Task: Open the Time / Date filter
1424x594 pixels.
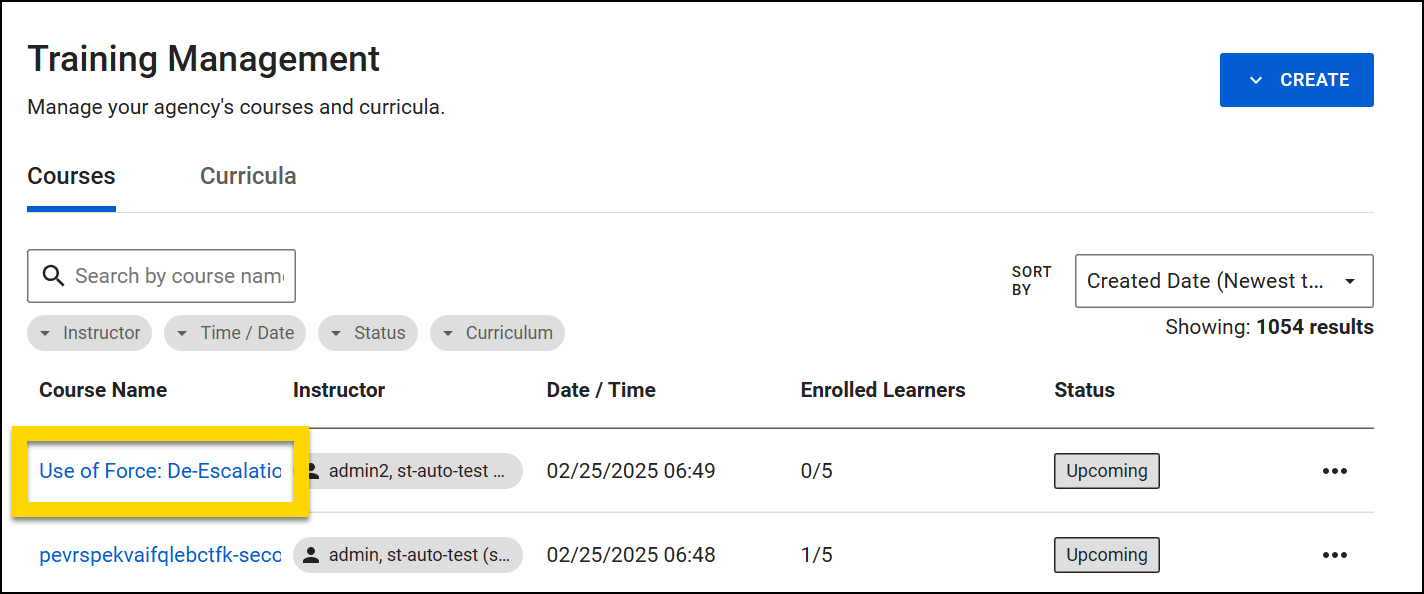Action: point(235,333)
